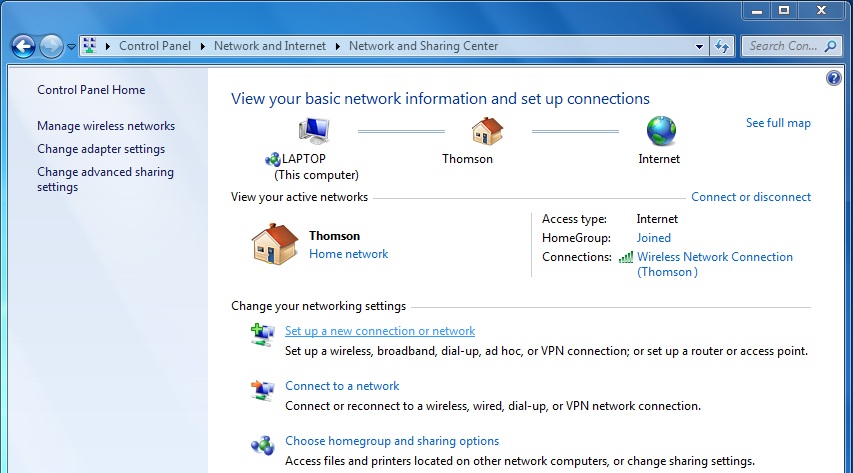
Task: Expand arrow after Control Panel breadcrumb
Action: 203,46
